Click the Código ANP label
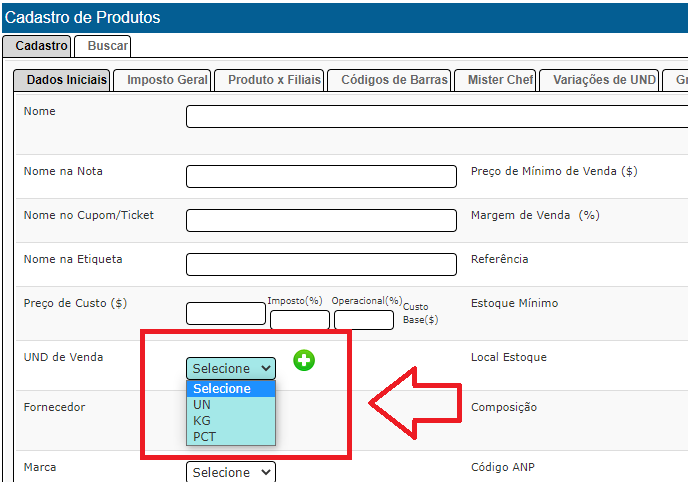The width and height of the screenshot is (688, 485). pos(503,467)
